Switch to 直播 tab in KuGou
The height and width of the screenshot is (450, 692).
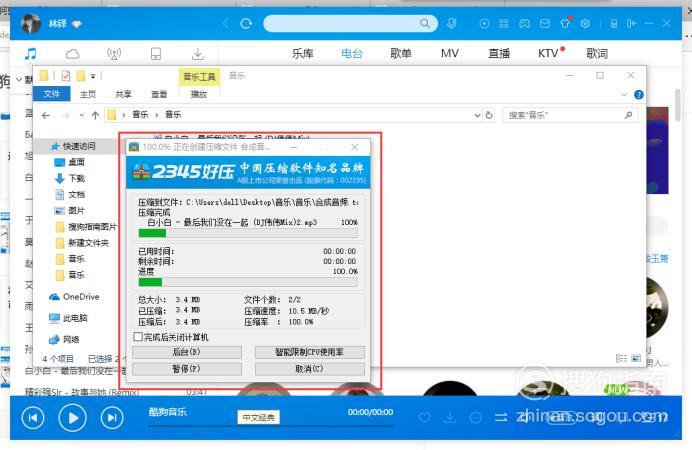pos(499,53)
